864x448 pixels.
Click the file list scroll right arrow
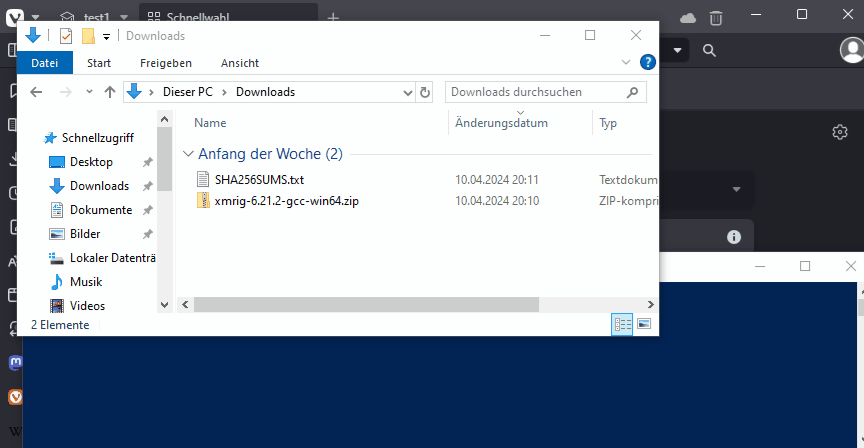coord(650,304)
